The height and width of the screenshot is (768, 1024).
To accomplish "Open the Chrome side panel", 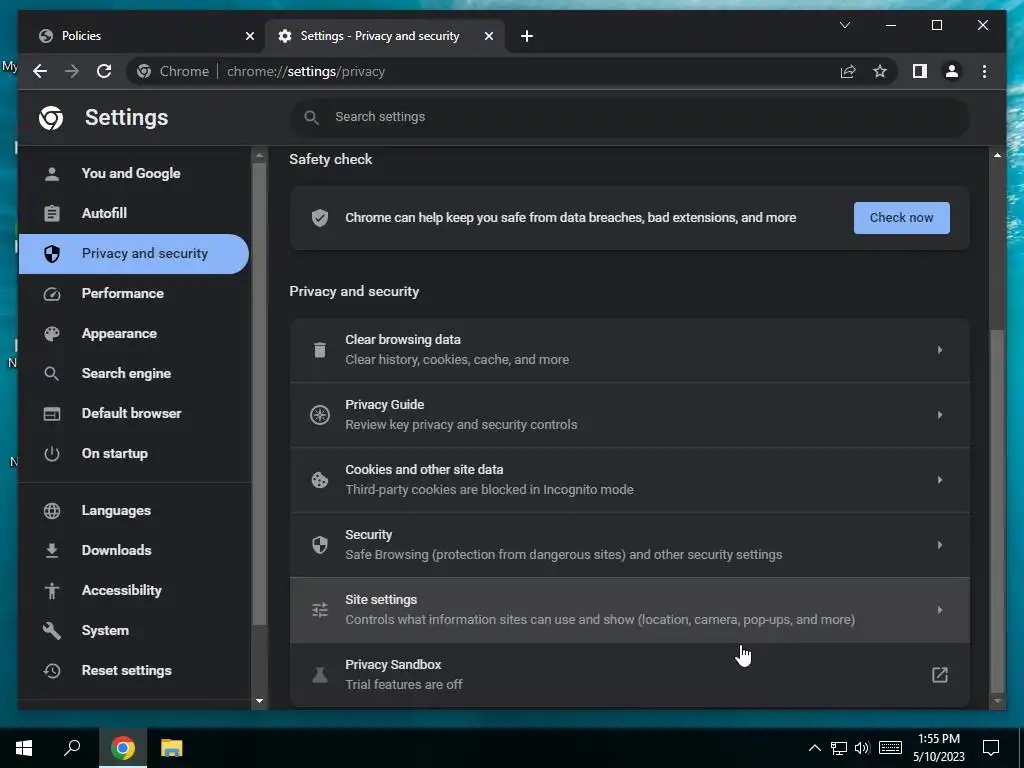I will point(920,71).
